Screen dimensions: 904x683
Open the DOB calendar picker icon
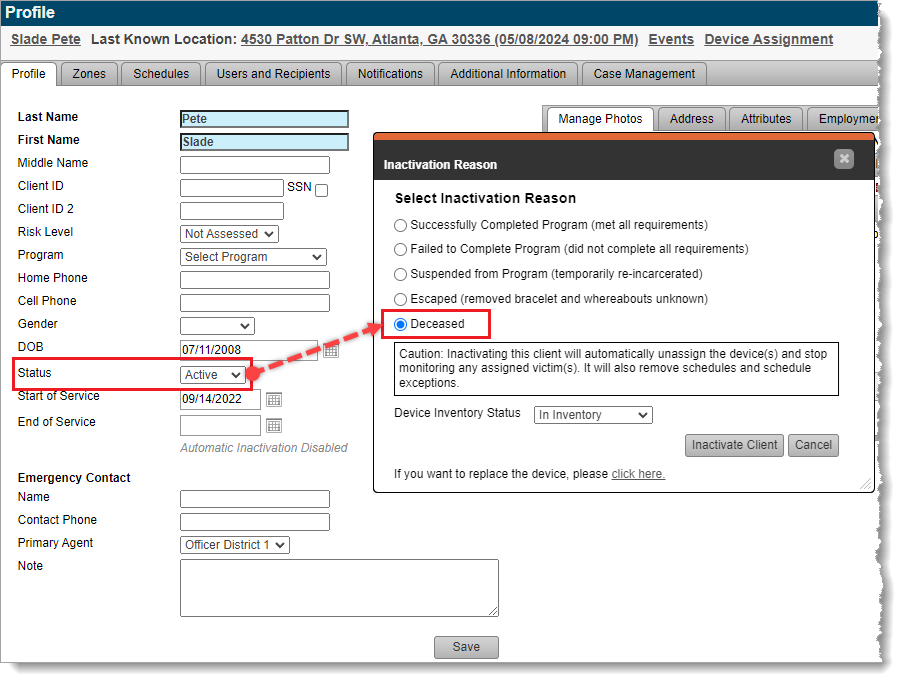tap(331, 351)
